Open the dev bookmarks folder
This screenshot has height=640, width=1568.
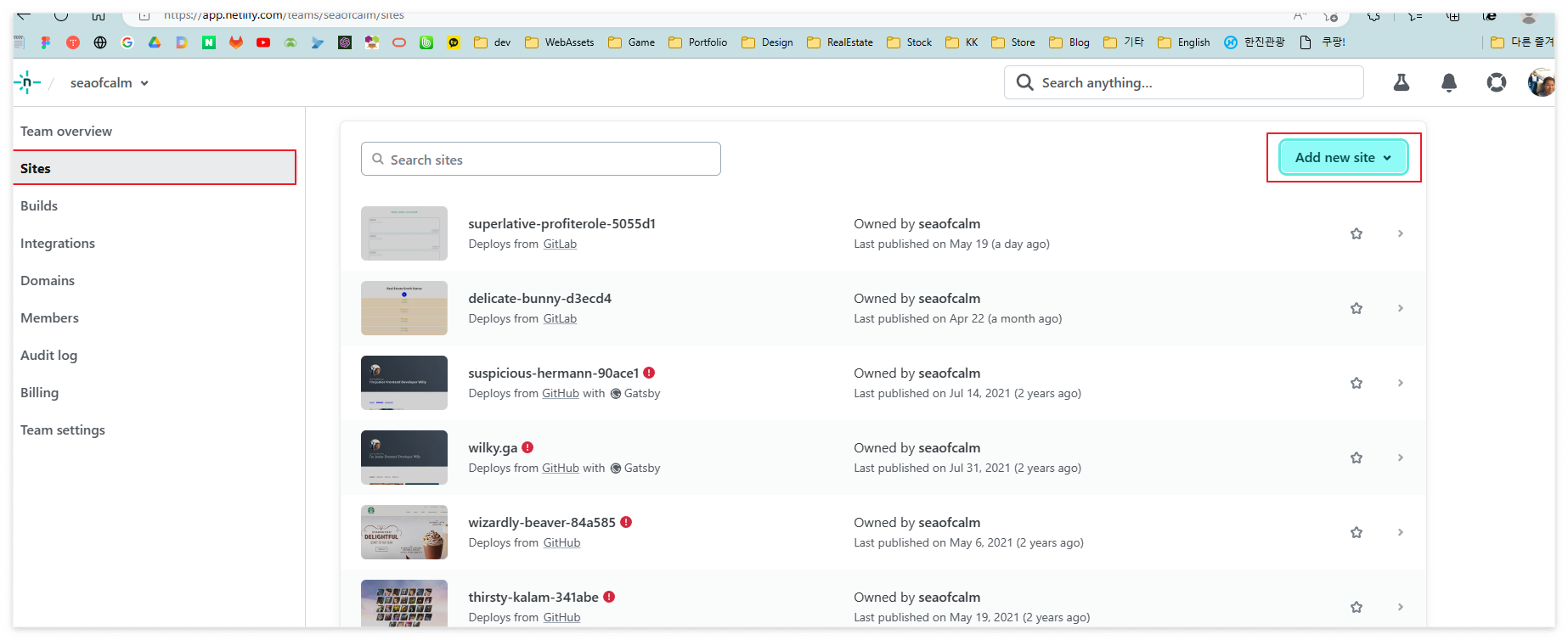493,42
